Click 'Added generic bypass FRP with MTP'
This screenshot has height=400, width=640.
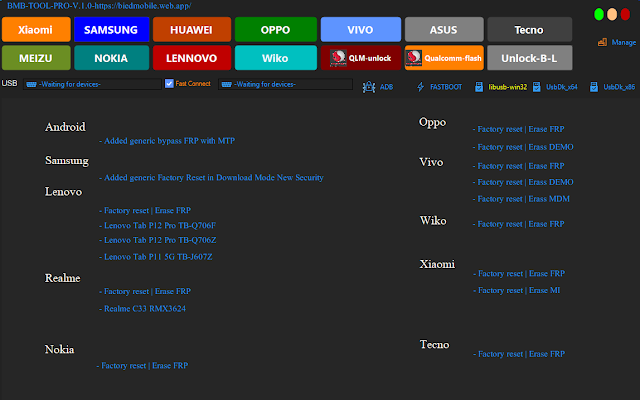tap(167, 141)
